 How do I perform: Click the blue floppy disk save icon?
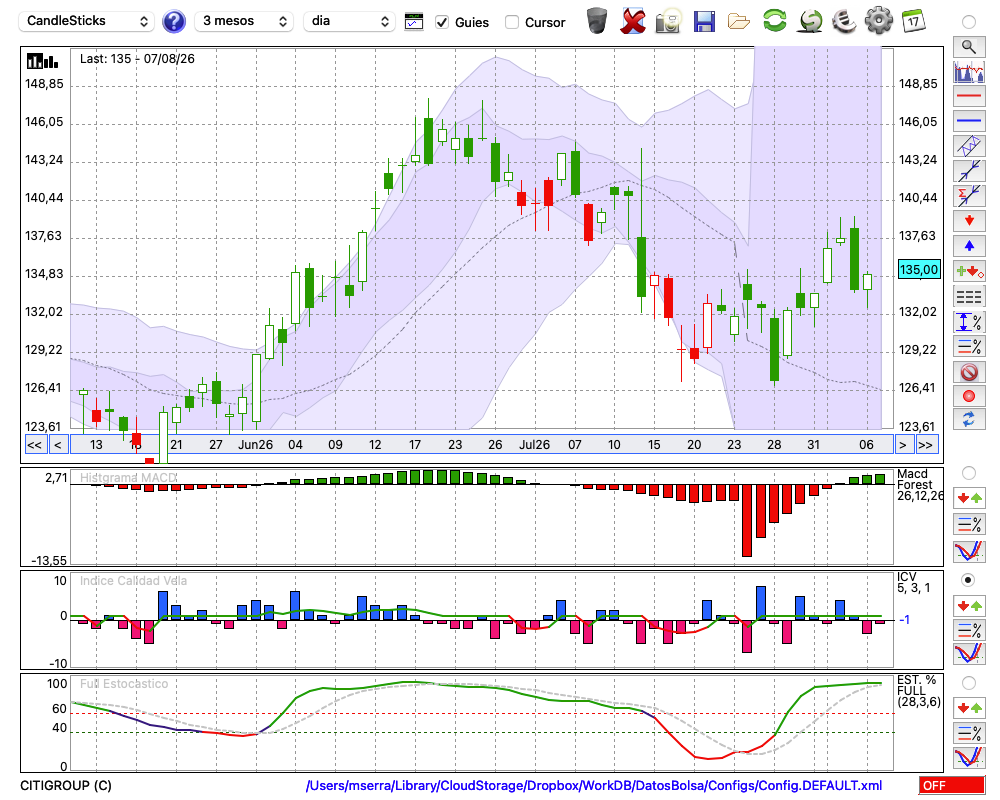click(704, 22)
